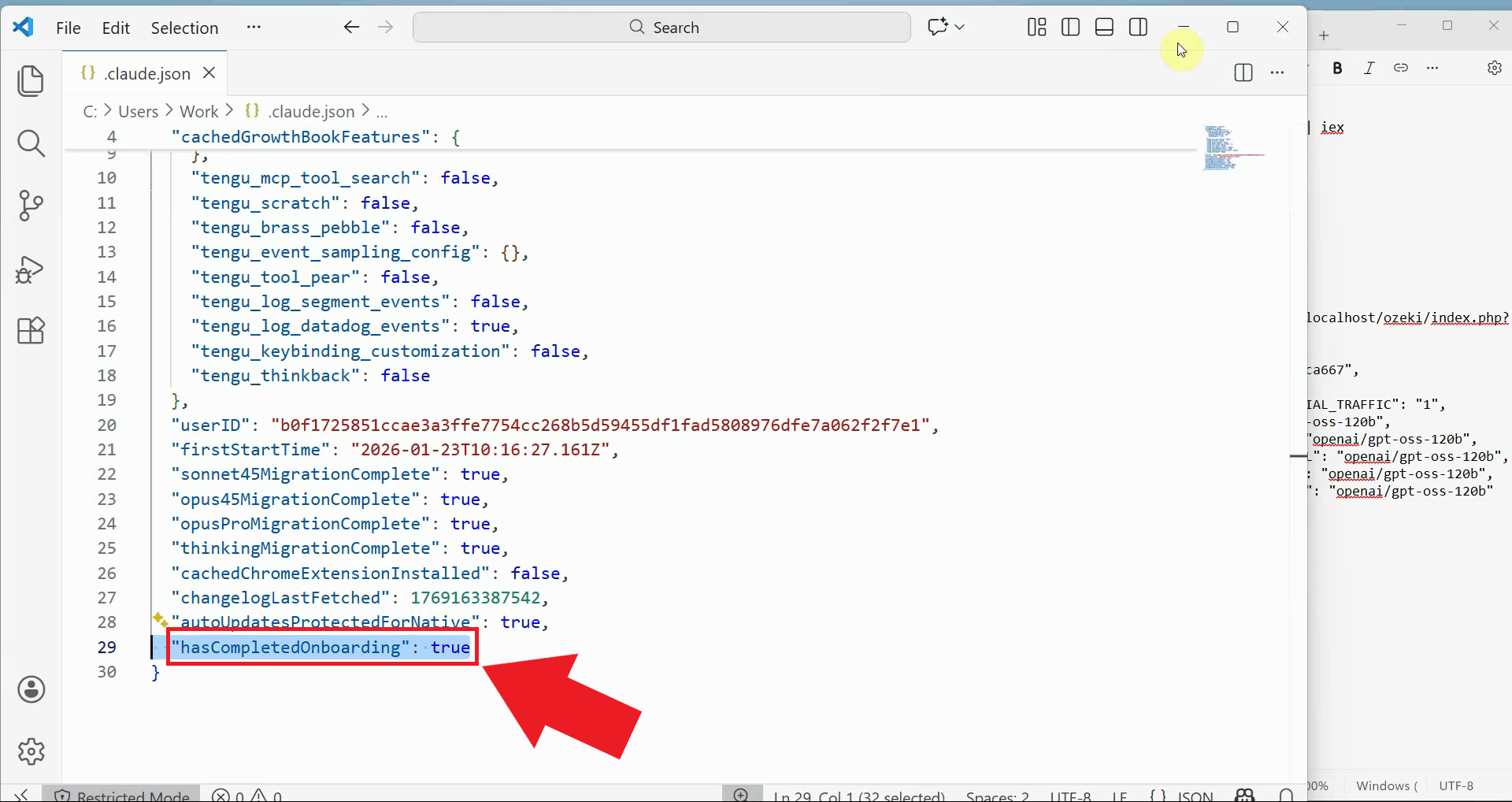Open the Accounts icon in activity bar
The height and width of the screenshot is (802, 1512).
(31, 689)
